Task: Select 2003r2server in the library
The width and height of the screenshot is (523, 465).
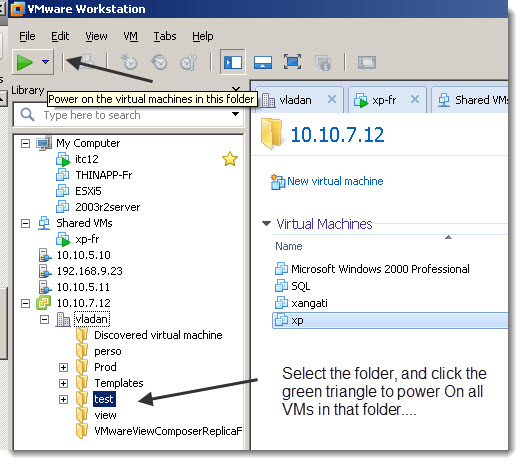Action: tap(107, 207)
